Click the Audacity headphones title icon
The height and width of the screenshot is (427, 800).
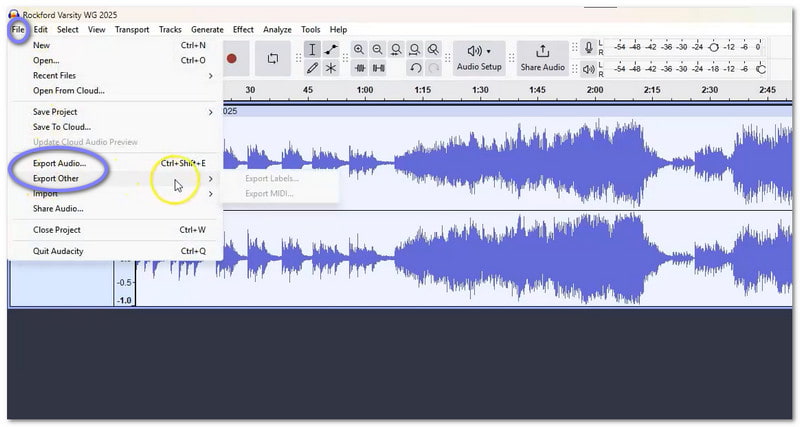click(x=14, y=14)
